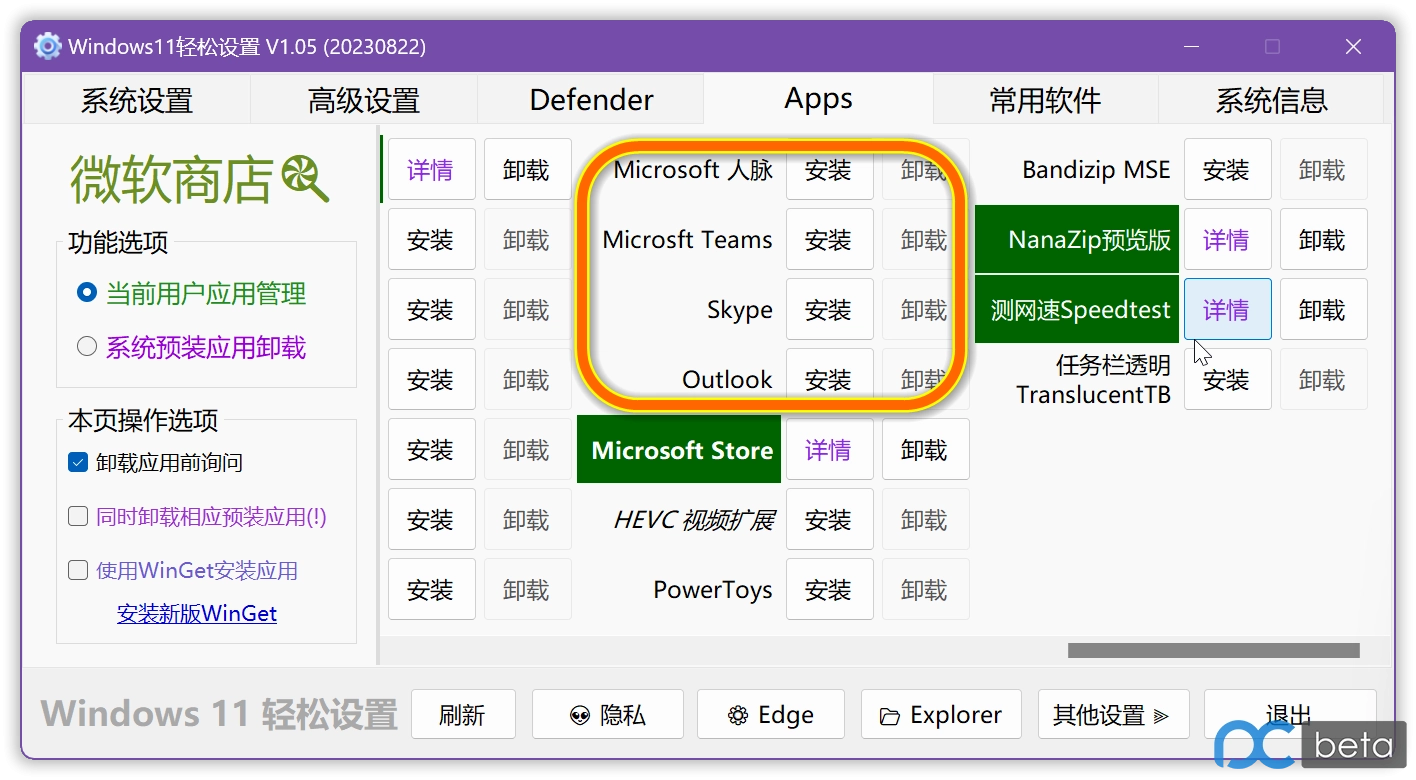Viewport: 1416px width, 780px height.
Task: Uninstall Outlook using its 卸载 button
Action: [921, 379]
